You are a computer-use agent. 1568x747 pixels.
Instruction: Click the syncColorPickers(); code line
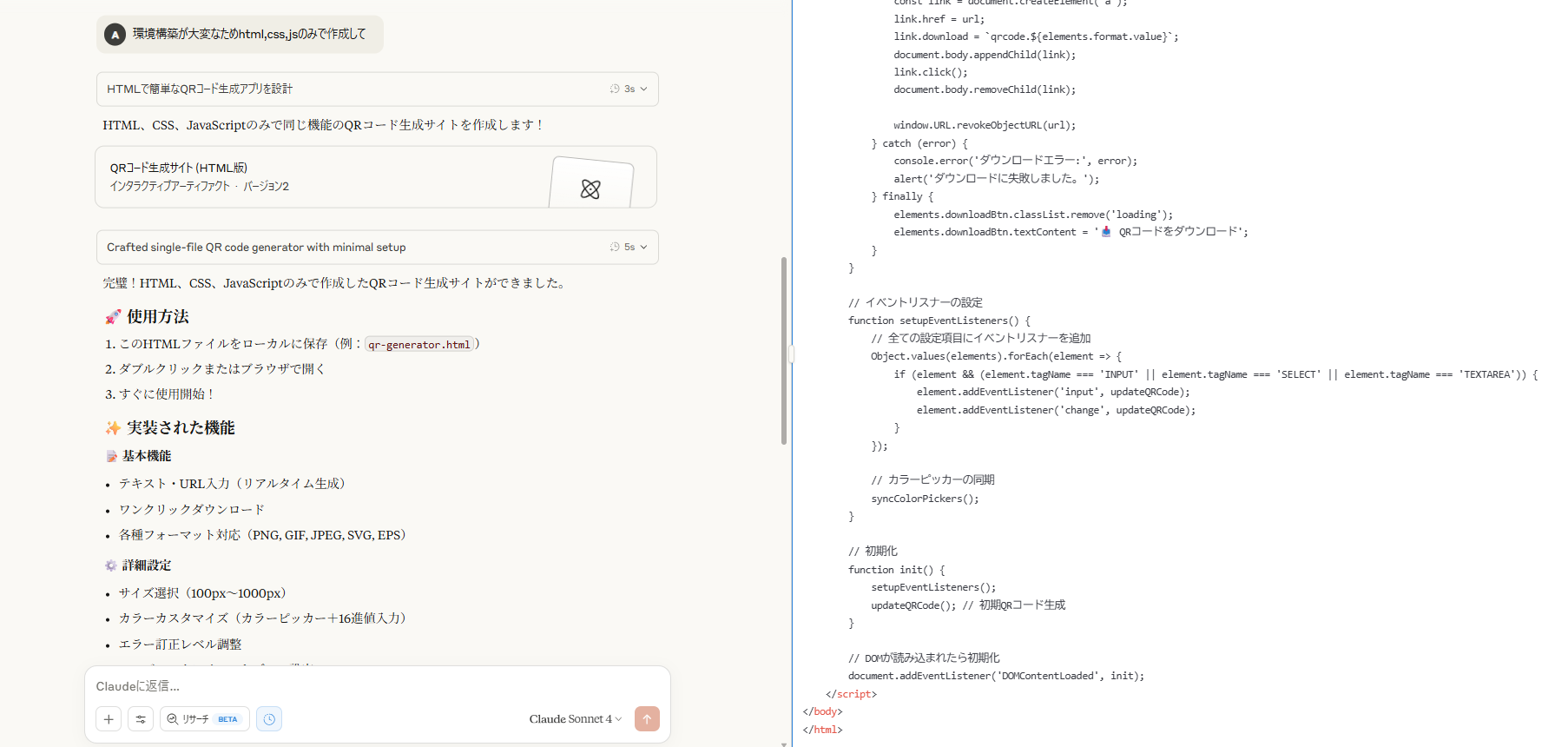coord(925,499)
